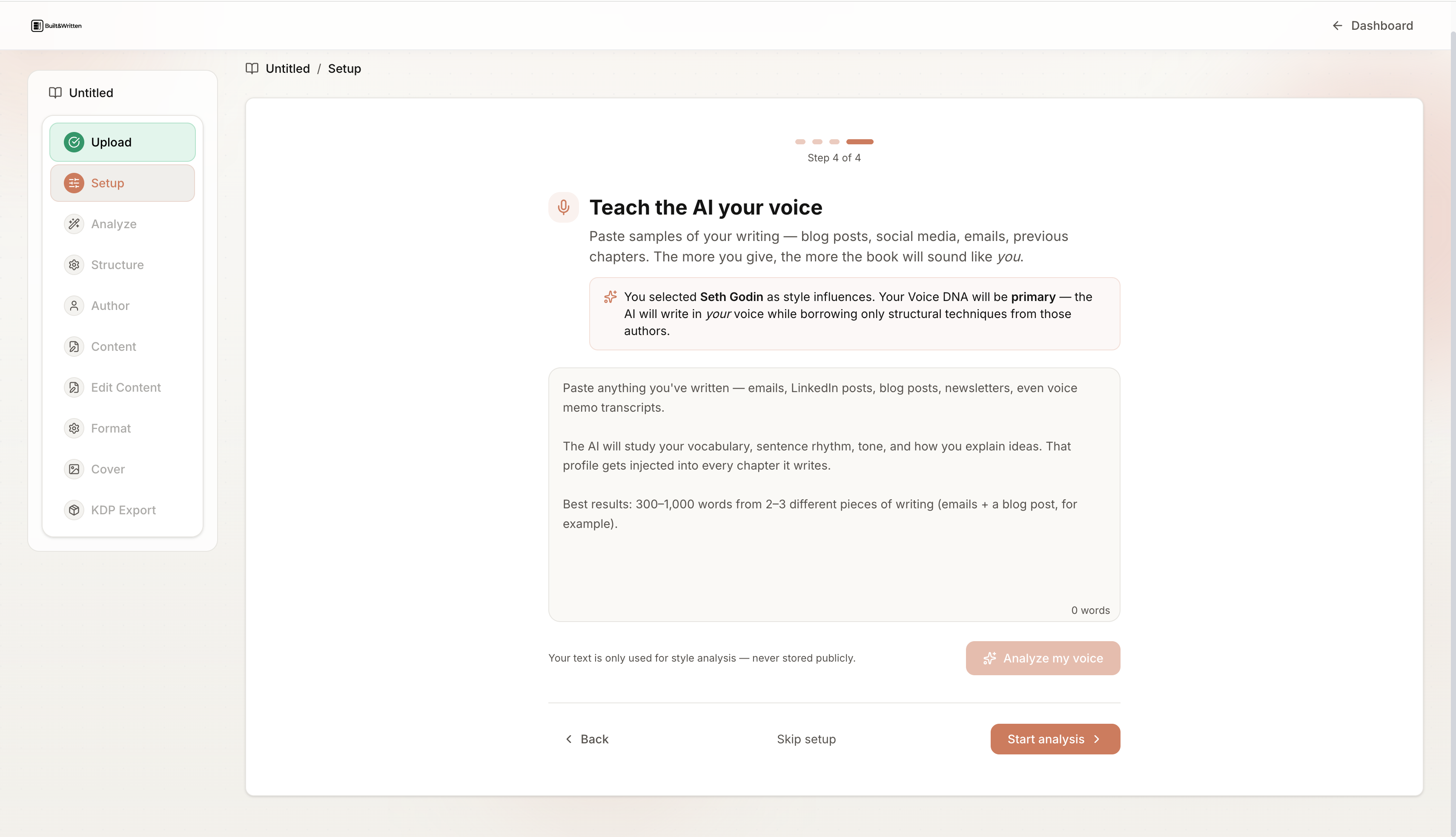Click Skip setup link
Viewport: 1456px width, 837px height.
(806, 739)
